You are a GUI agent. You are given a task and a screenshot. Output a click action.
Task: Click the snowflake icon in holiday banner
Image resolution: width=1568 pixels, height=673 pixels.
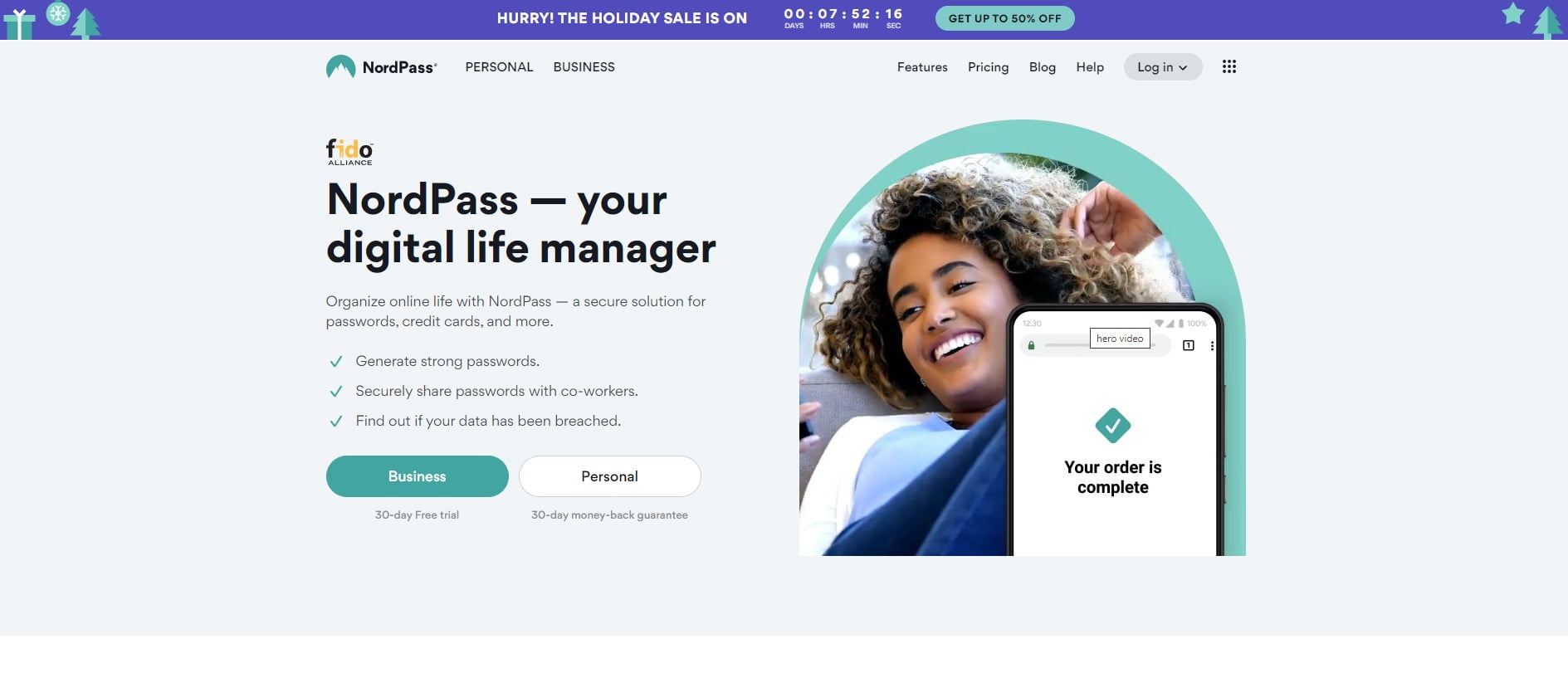pyautogui.click(x=58, y=14)
